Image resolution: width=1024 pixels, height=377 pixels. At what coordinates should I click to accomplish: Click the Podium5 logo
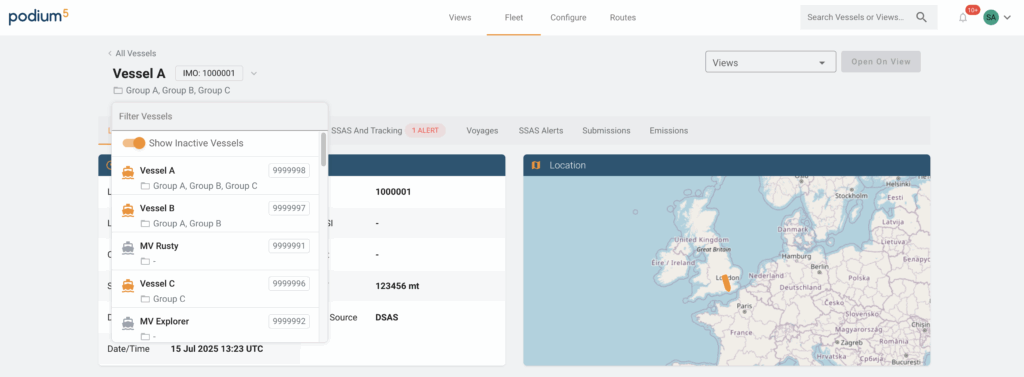(x=39, y=16)
